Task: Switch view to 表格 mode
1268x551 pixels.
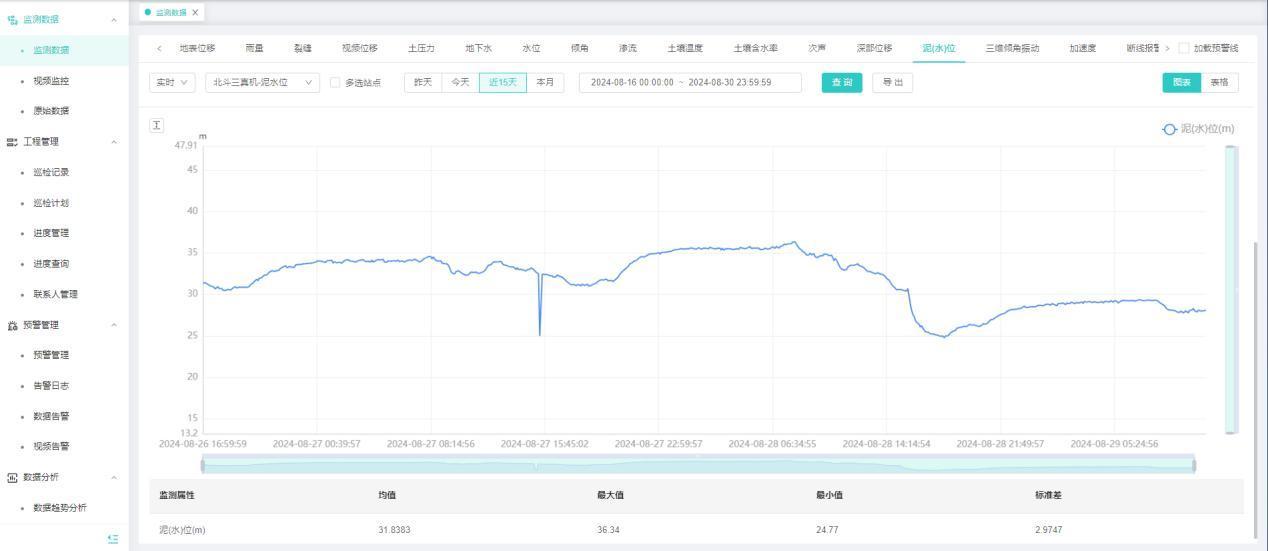Action: coord(1219,83)
